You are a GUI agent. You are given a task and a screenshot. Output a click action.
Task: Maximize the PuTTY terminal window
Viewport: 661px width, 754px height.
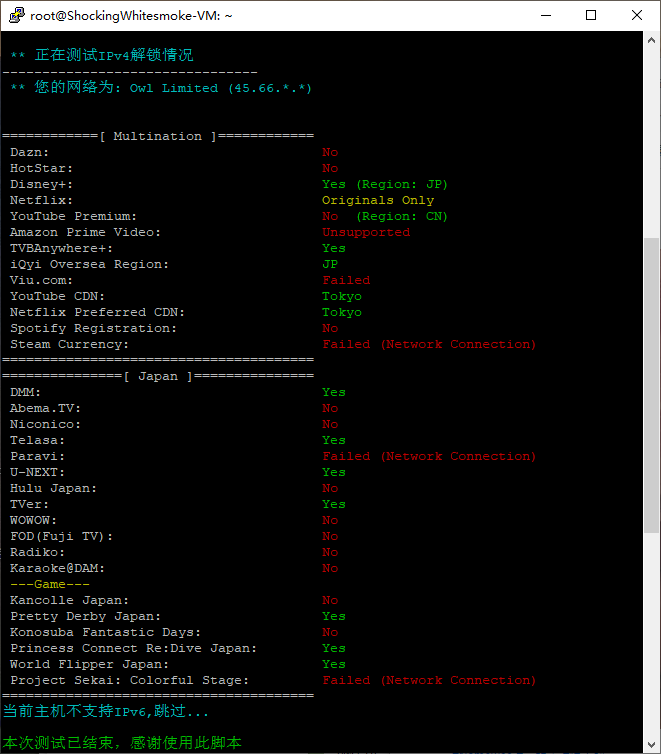[591, 15]
